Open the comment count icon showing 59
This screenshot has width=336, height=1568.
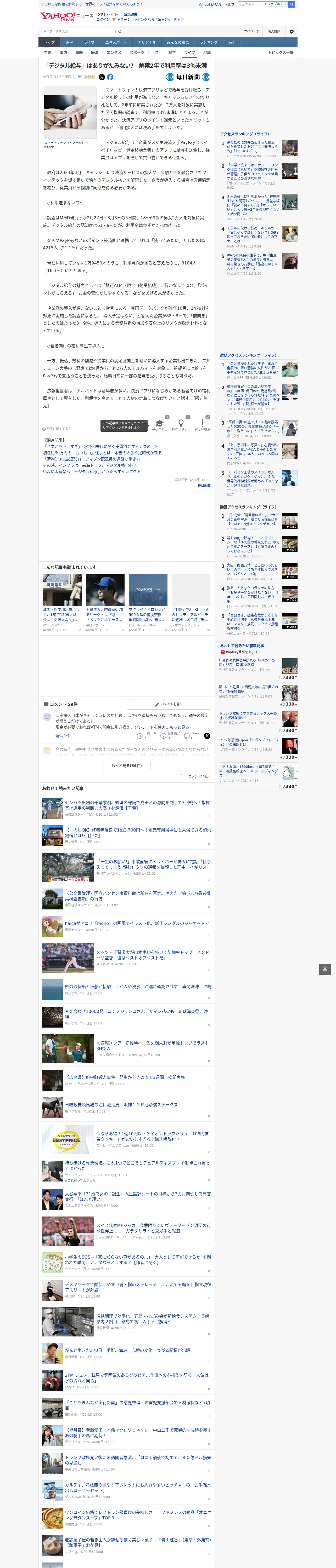coord(78,77)
